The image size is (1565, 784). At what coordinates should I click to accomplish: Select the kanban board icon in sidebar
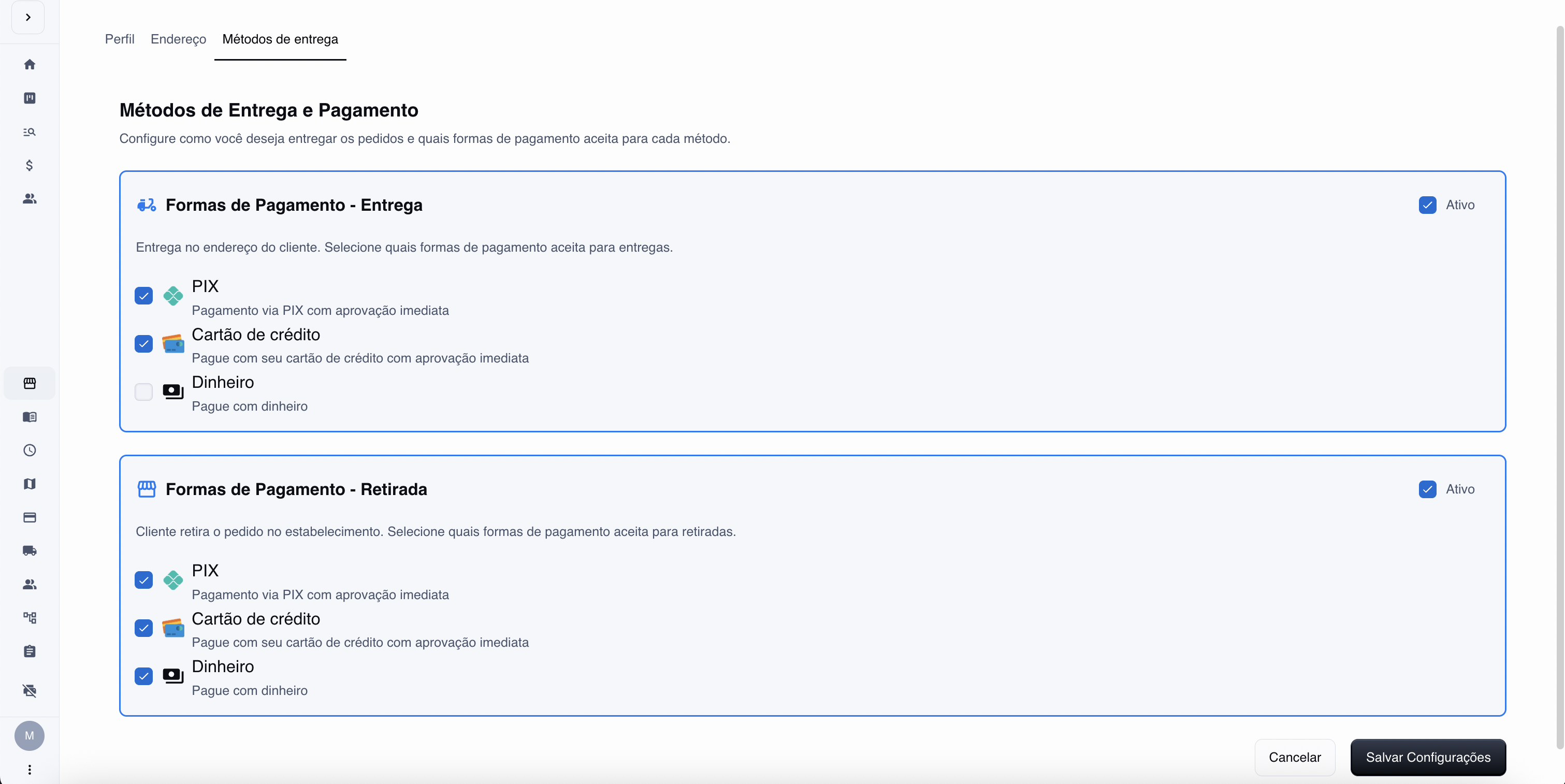click(x=29, y=98)
